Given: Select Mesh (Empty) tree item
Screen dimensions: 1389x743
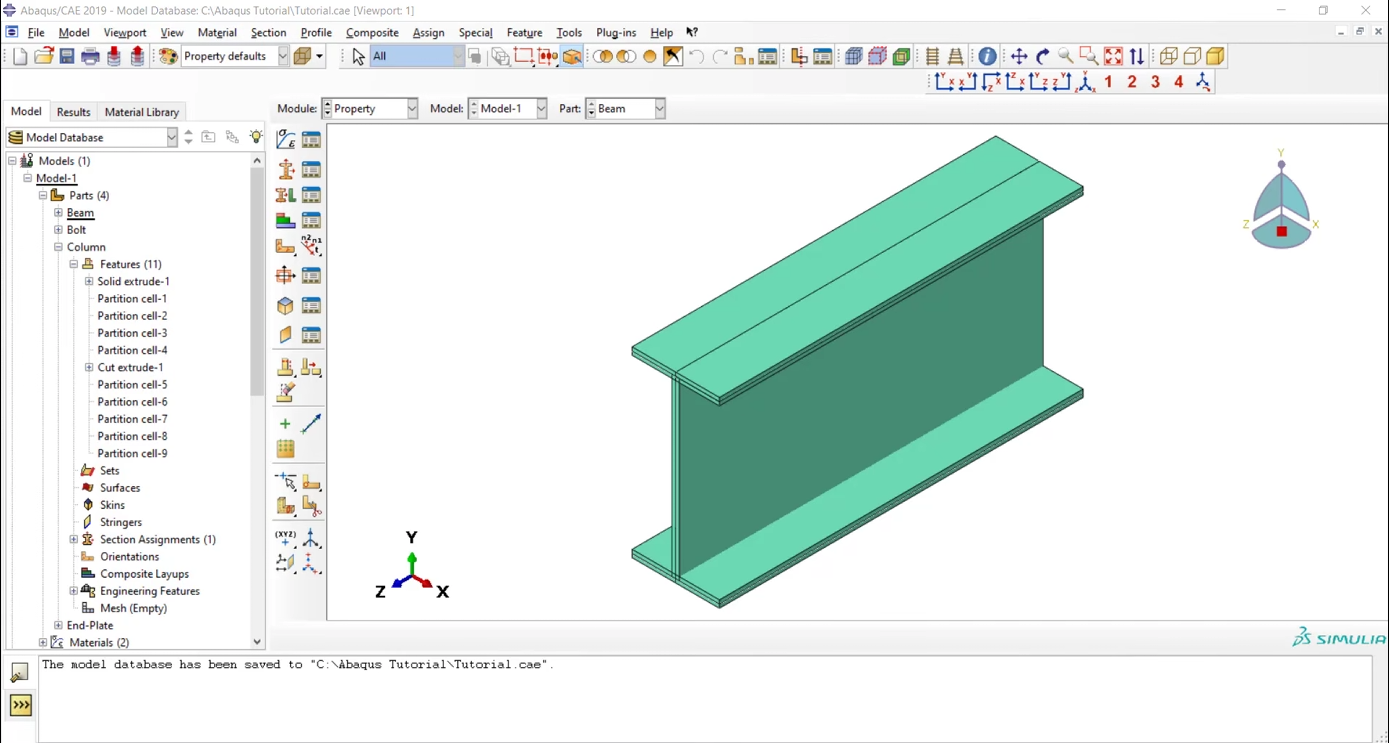Looking at the screenshot, I should click(x=133, y=608).
